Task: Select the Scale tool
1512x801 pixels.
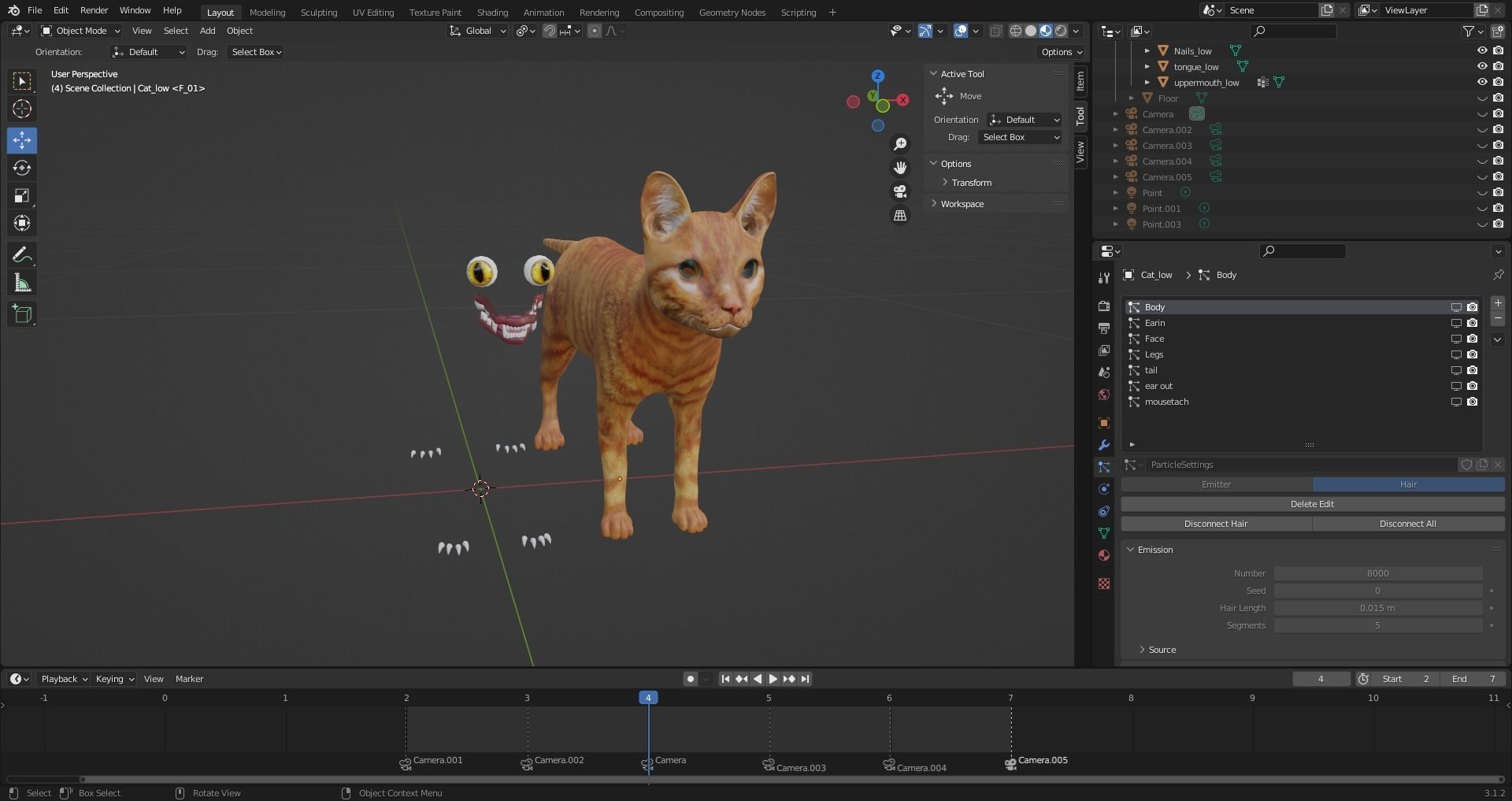Action: (x=22, y=195)
